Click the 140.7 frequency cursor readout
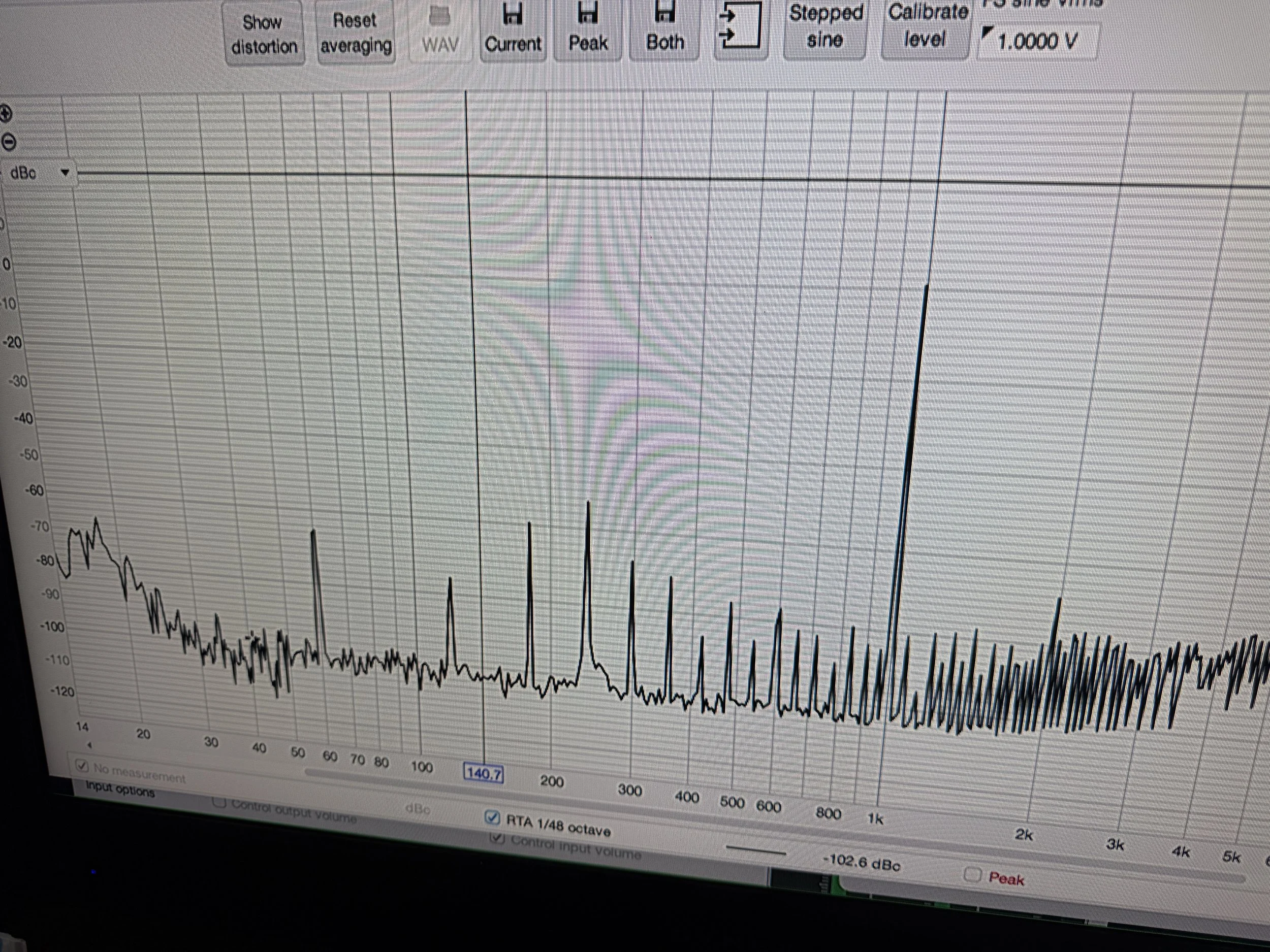Screen dimensions: 1270x952 coord(484,773)
